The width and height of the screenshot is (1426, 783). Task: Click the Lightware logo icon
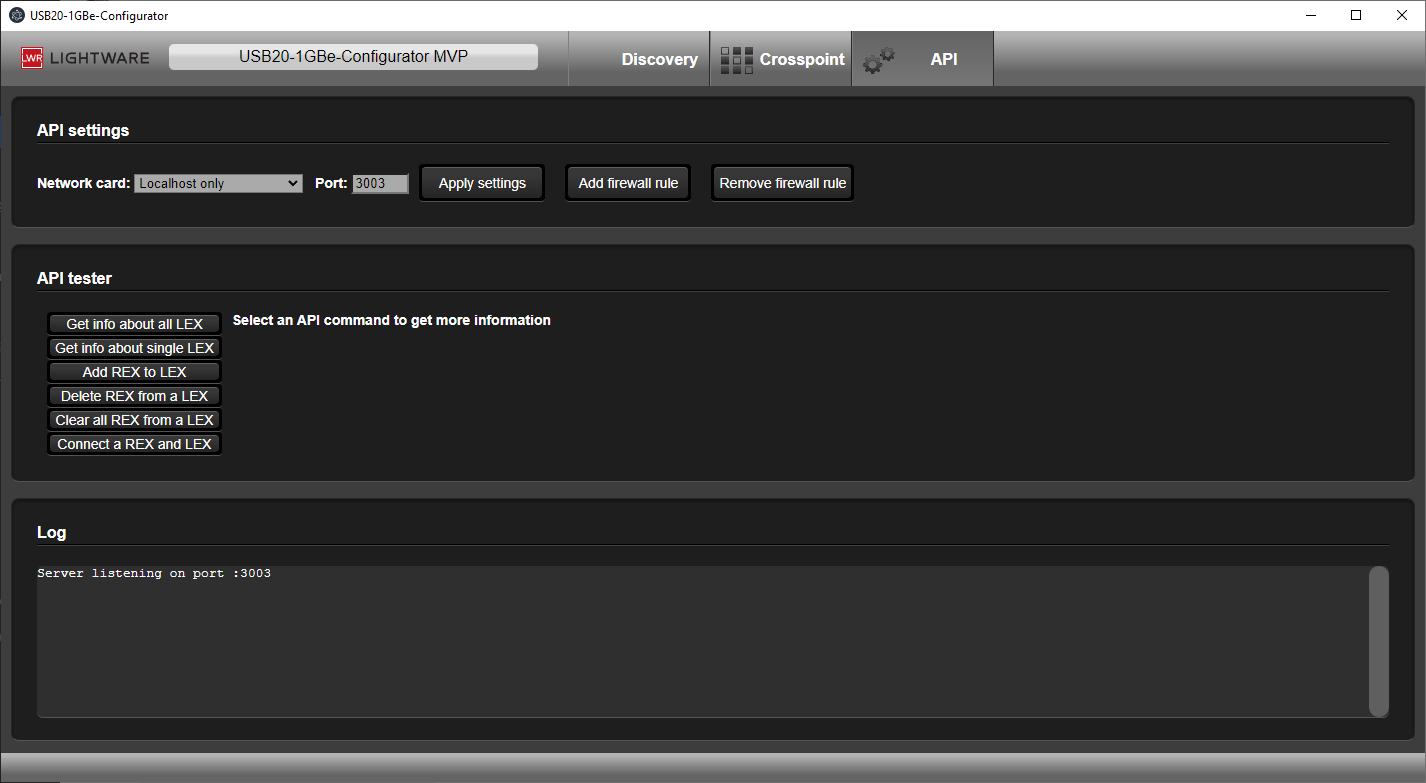pyautogui.click(x=32, y=58)
